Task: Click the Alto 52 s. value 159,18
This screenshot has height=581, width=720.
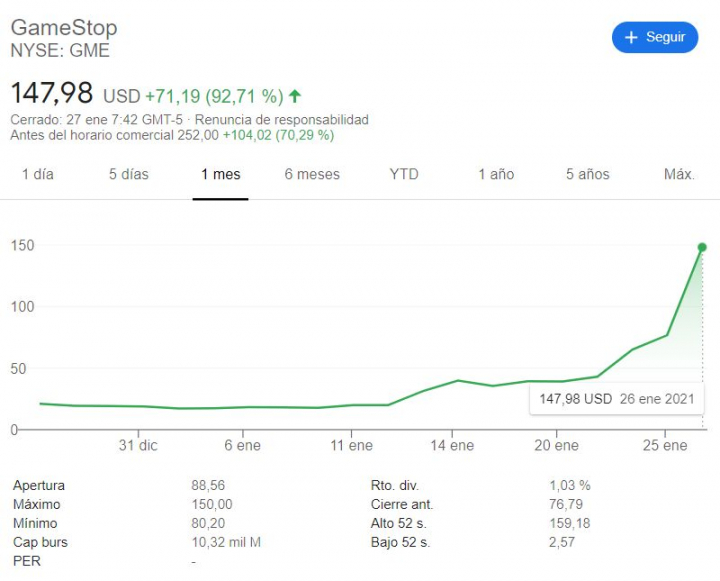Action: point(569,523)
